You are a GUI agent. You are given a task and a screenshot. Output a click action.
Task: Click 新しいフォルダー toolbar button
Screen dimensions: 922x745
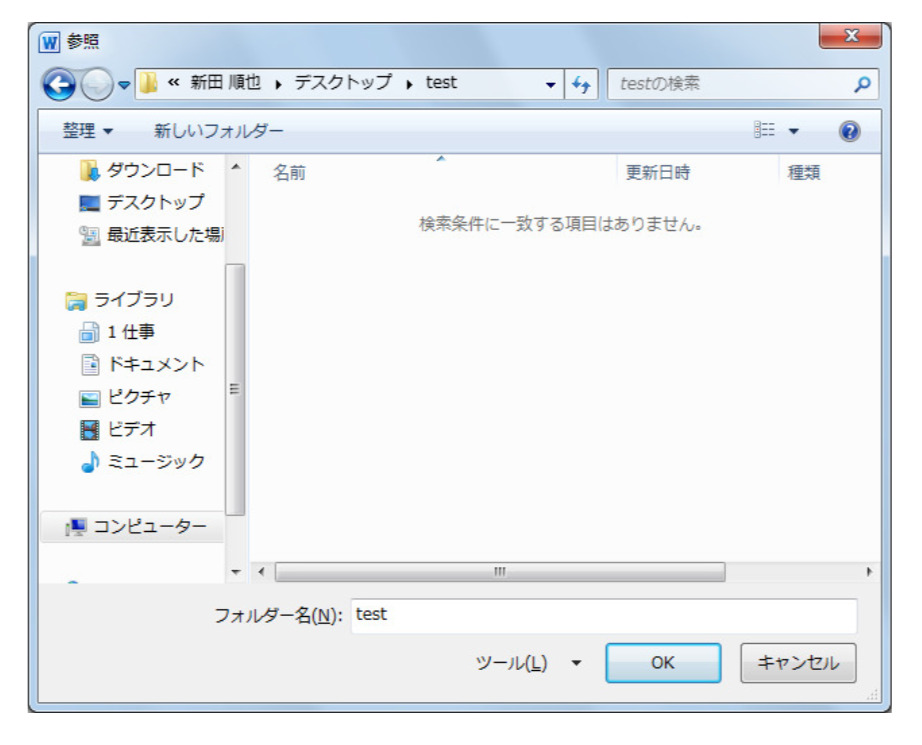click(218, 131)
